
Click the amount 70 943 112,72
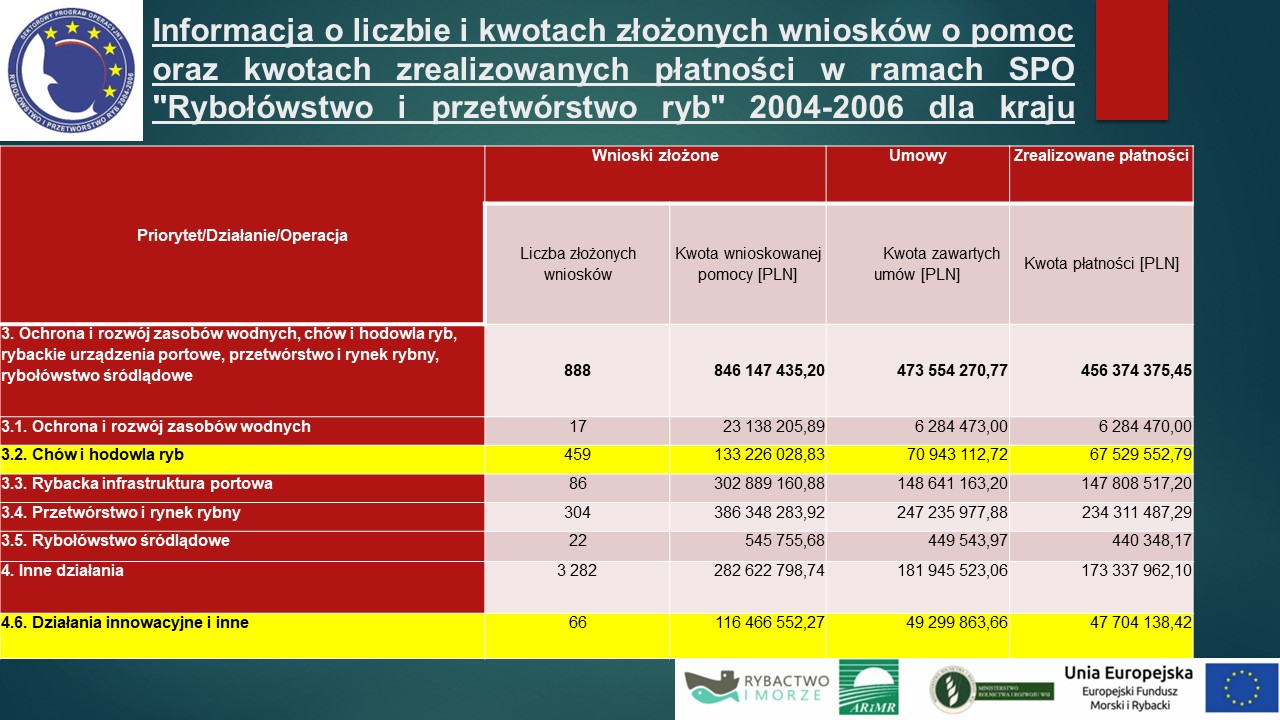click(x=957, y=455)
